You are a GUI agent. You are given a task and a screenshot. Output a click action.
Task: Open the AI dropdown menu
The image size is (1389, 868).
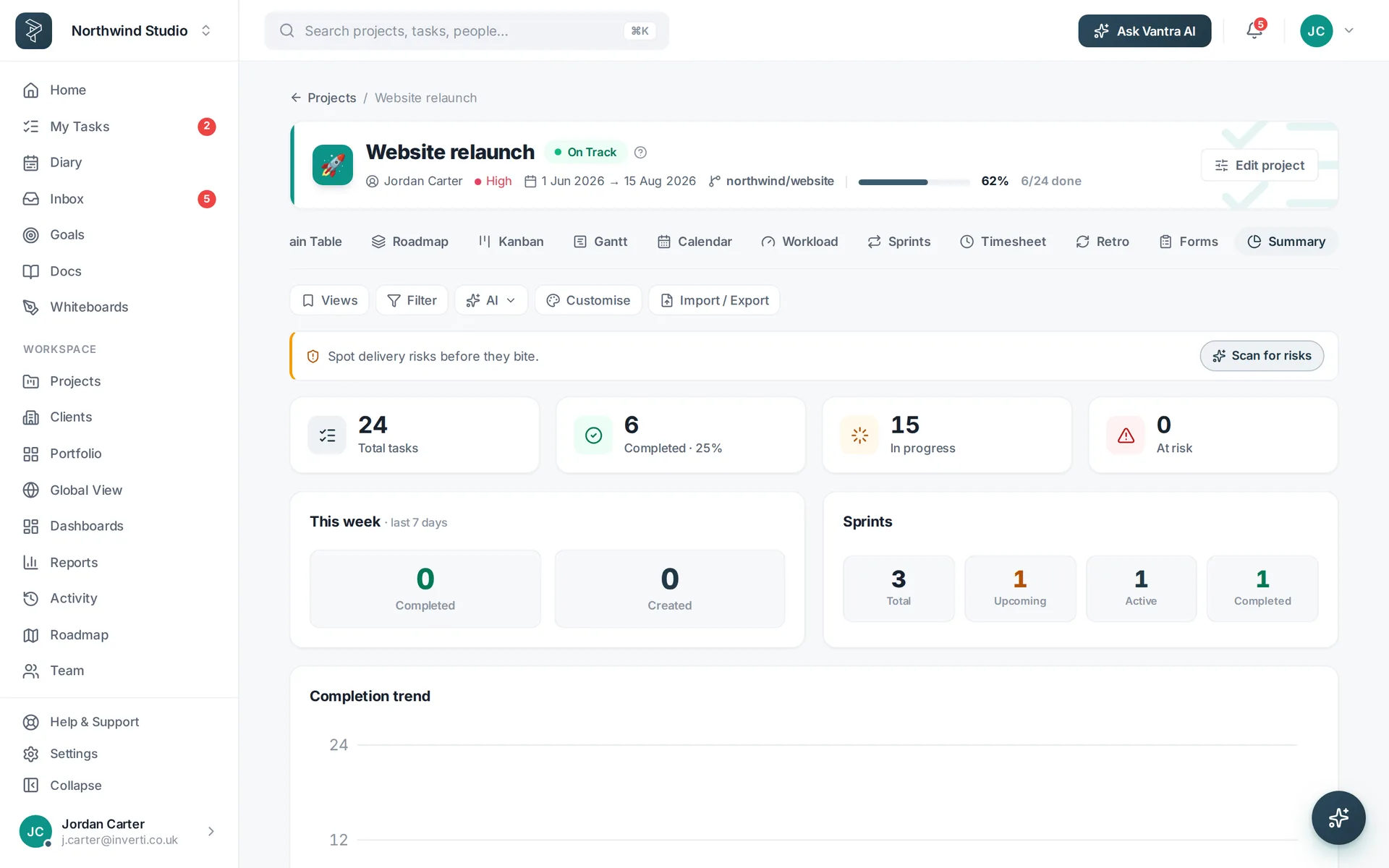[491, 300]
